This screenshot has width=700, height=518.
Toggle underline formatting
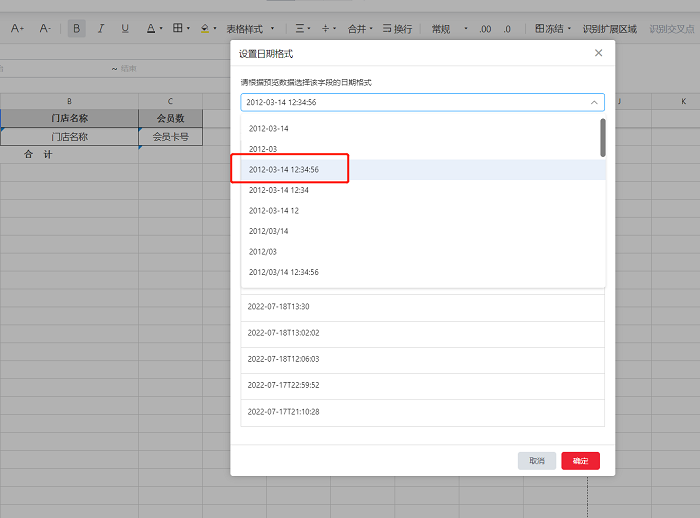click(125, 29)
